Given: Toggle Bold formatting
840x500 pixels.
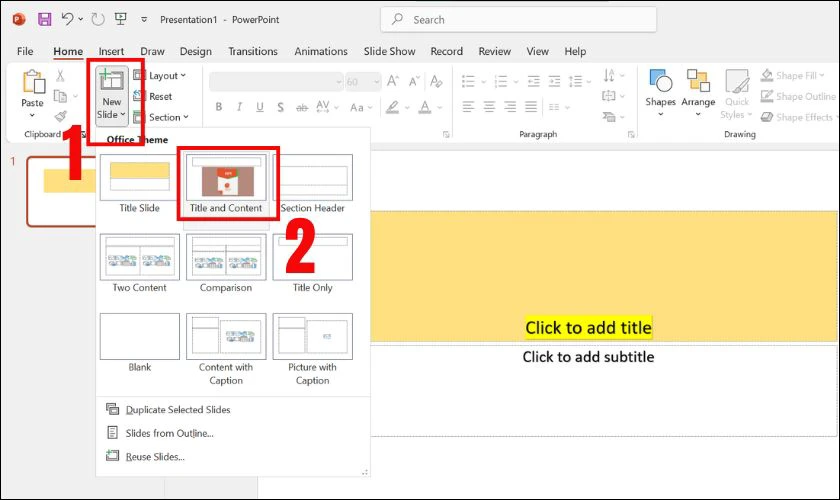Looking at the screenshot, I should click(219, 107).
